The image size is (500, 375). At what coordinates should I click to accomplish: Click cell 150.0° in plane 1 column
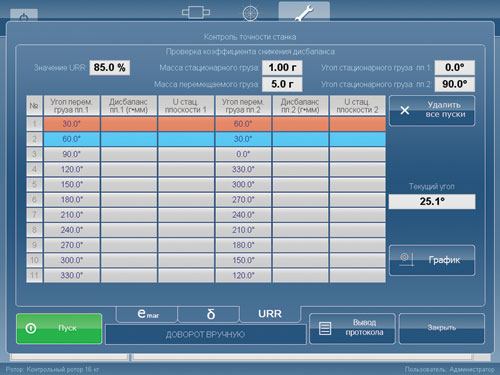click(72, 184)
